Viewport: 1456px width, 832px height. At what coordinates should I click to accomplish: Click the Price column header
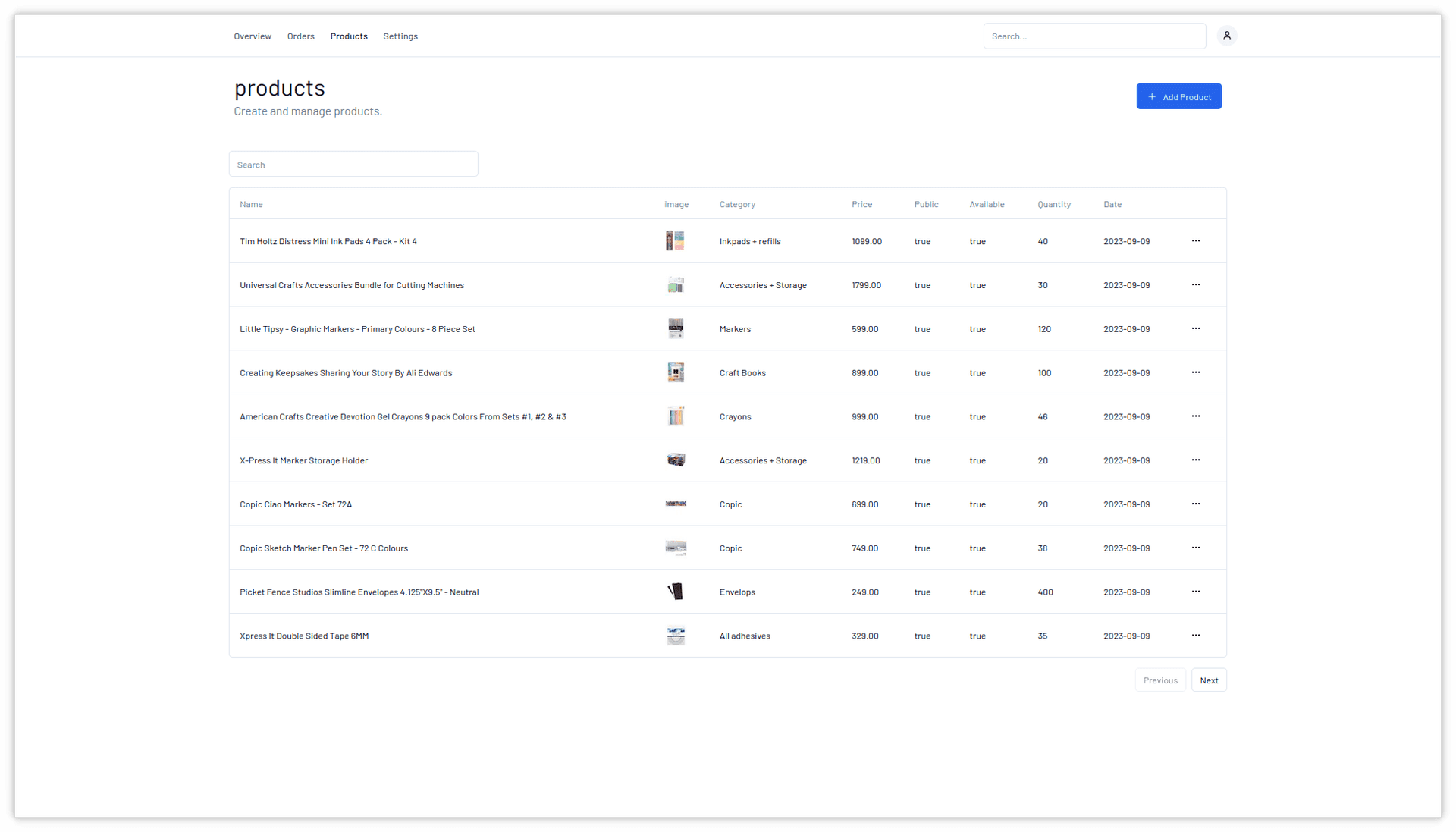(x=861, y=204)
